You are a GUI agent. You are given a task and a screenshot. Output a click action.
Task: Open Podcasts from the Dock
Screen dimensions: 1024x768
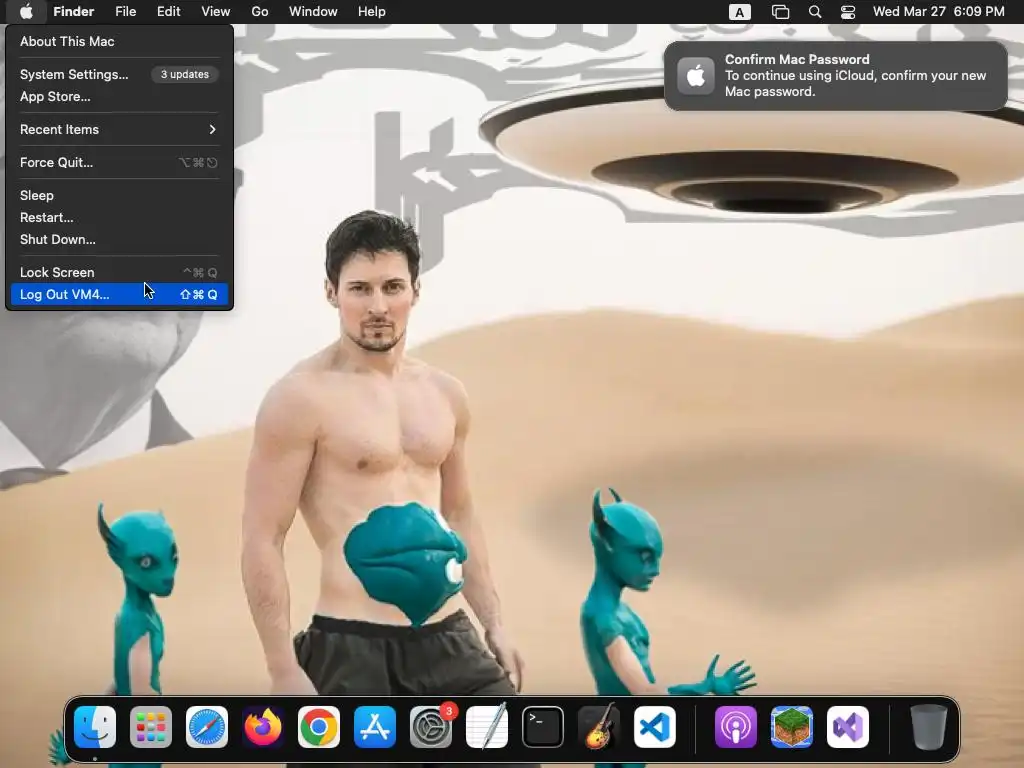tap(736, 727)
